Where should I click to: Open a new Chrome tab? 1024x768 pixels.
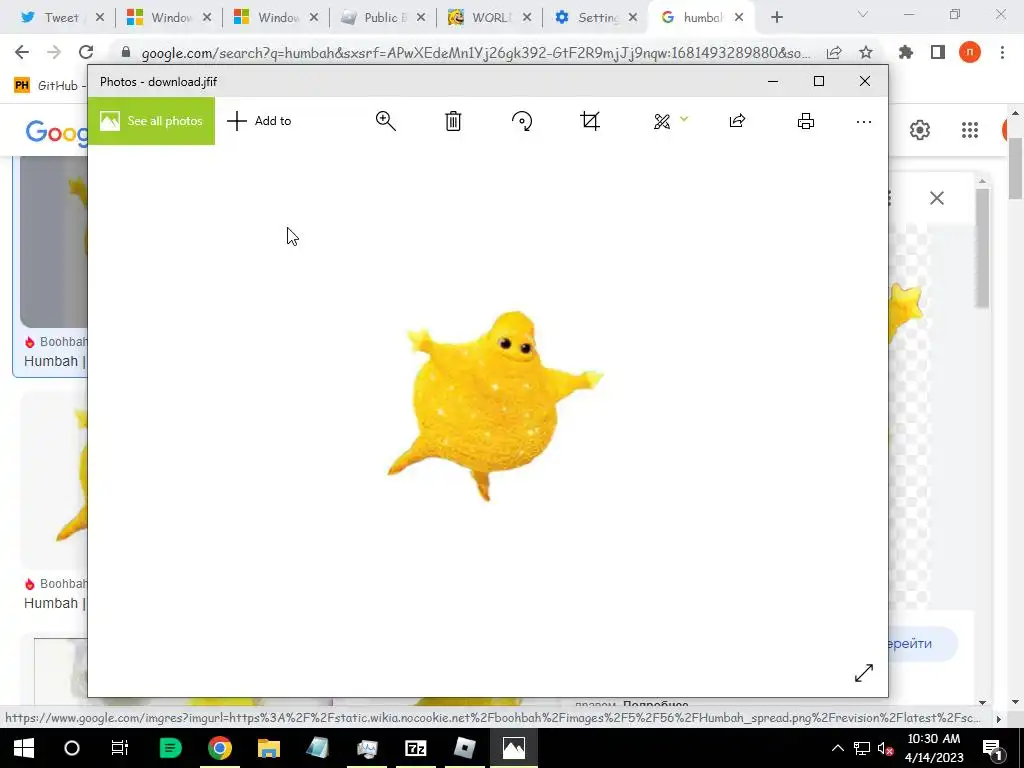point(776,18)
